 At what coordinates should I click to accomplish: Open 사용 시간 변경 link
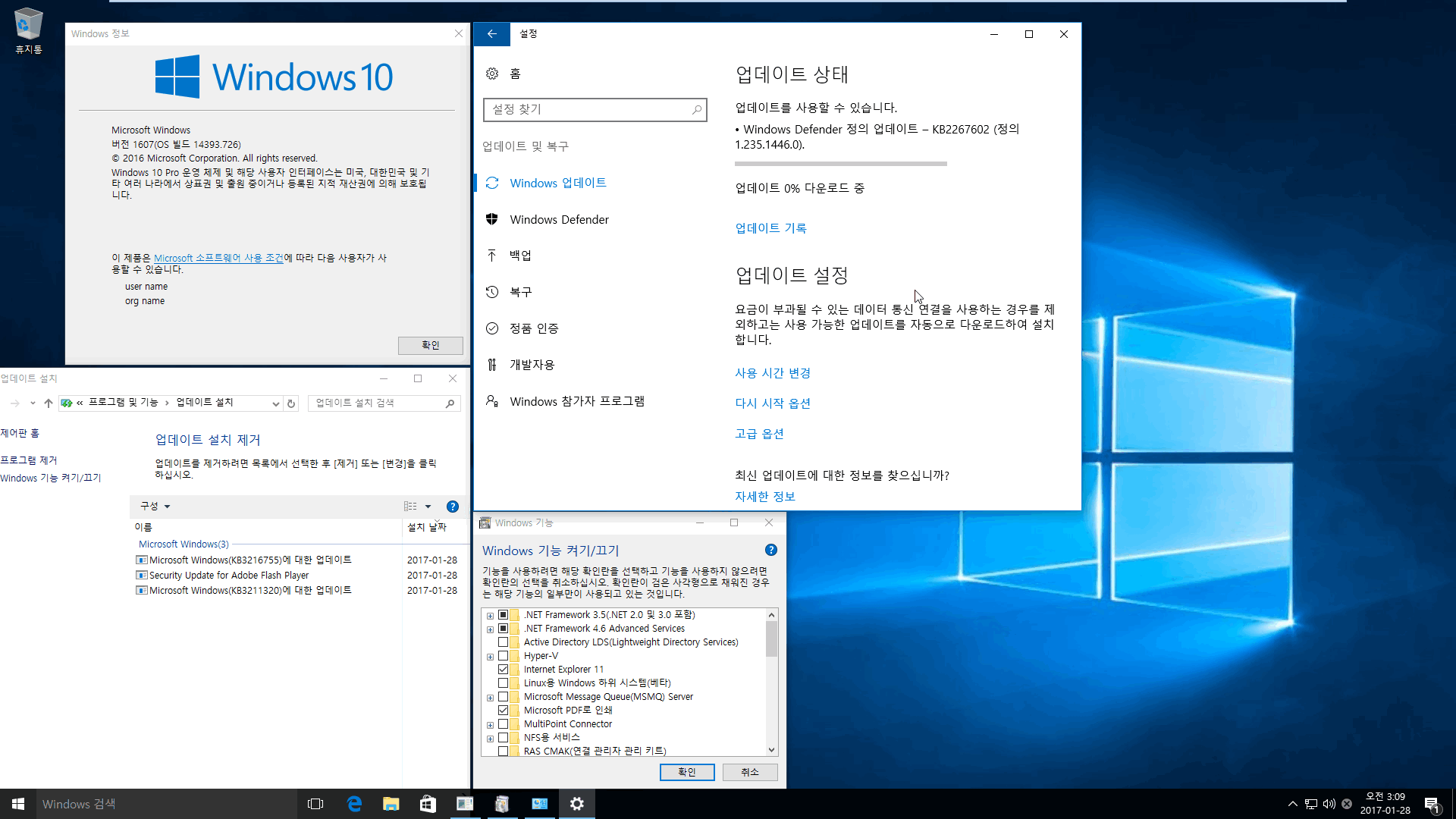point(773,373)
